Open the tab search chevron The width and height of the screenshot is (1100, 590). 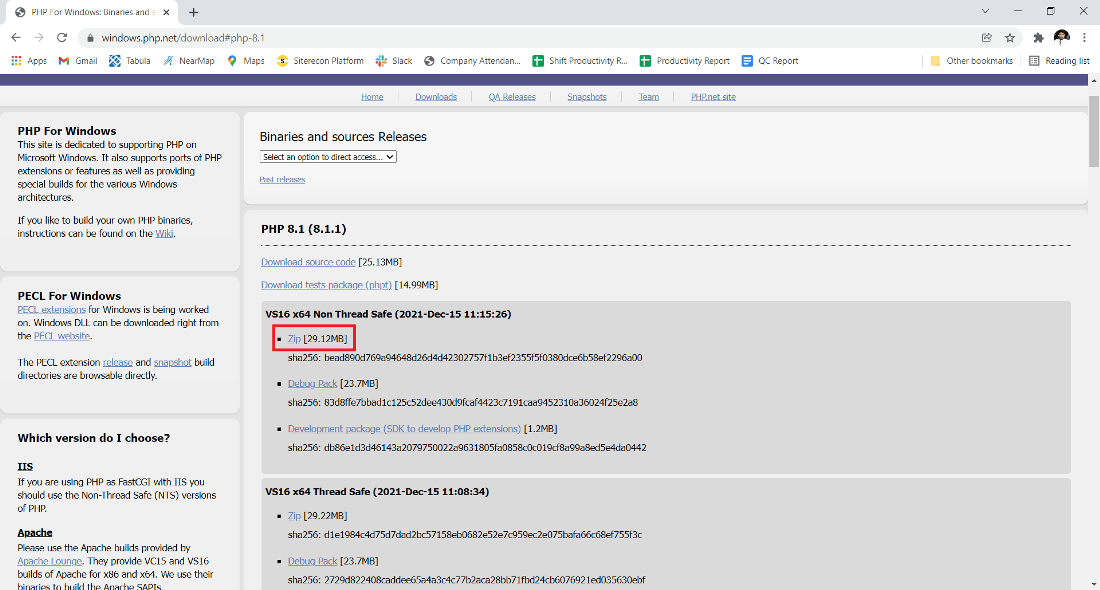click(x=985, y=11)
